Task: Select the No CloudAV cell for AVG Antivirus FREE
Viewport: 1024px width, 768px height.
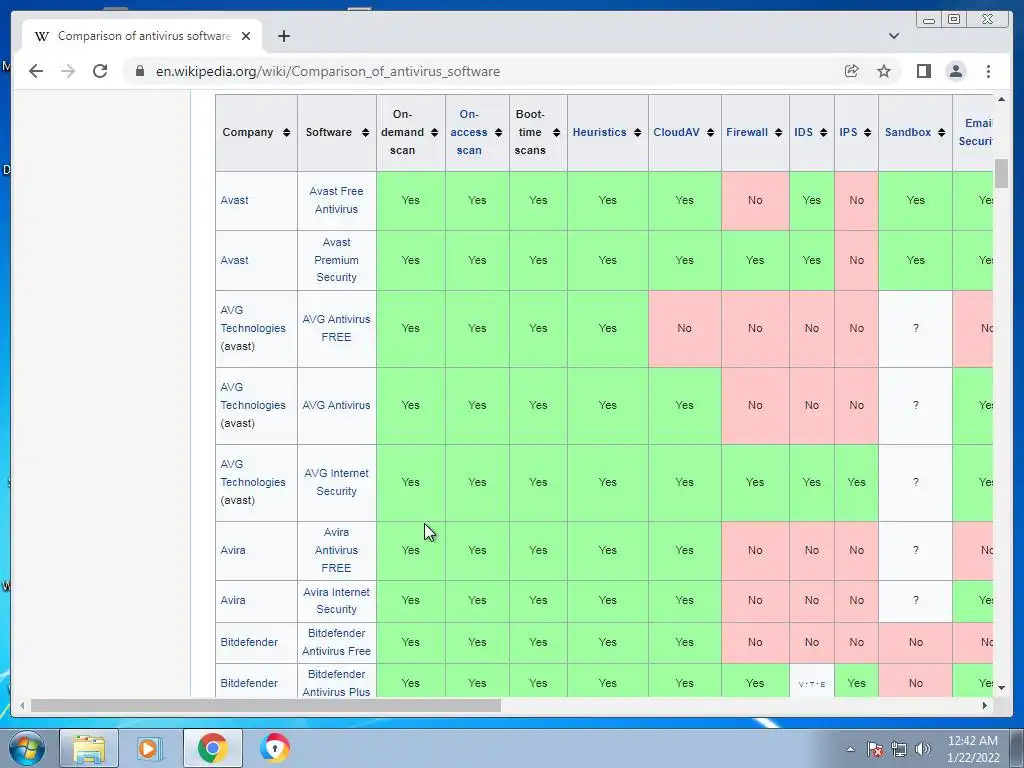Action: (x=684, y=328)
